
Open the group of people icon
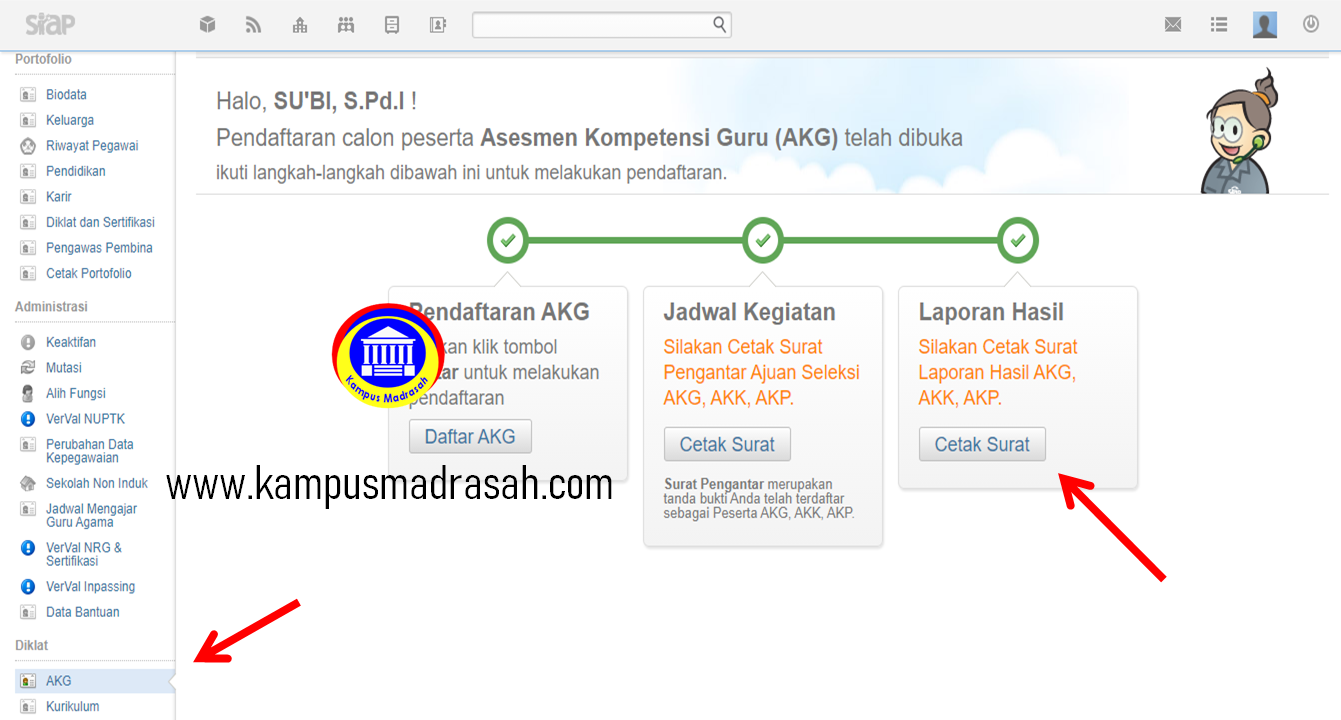(345, 24)
